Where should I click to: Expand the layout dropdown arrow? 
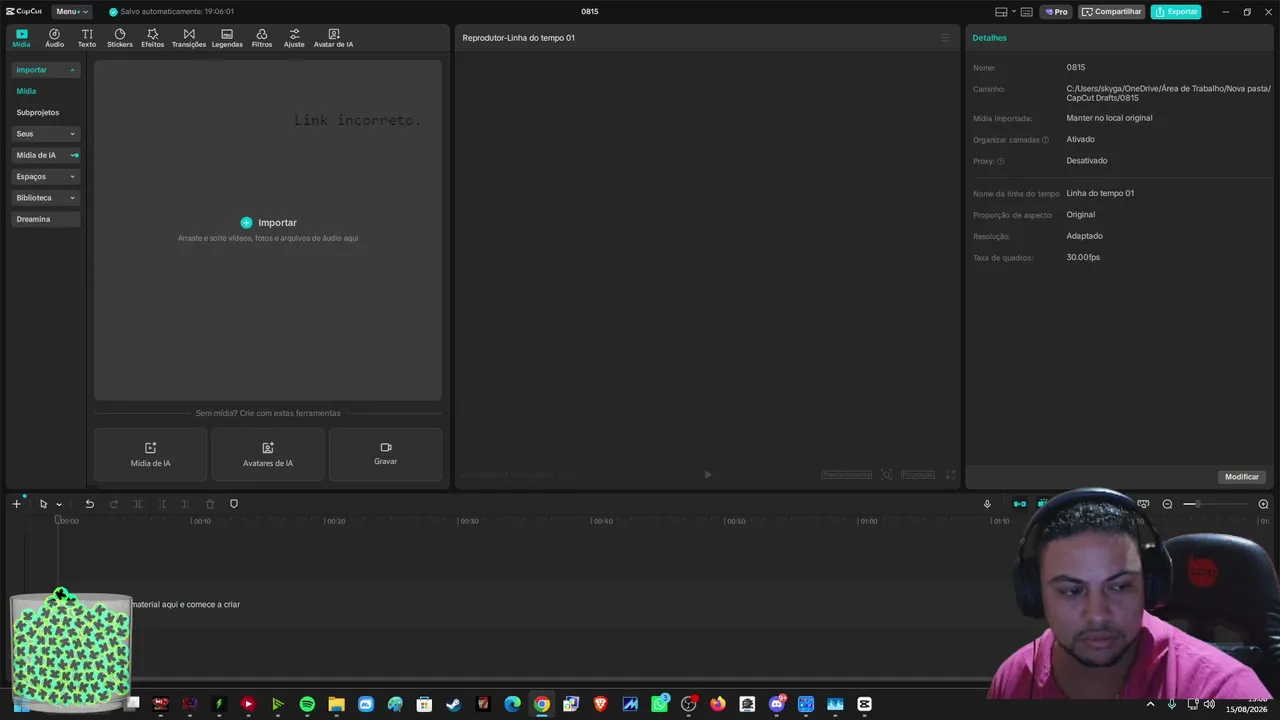tap(1014, 12)
